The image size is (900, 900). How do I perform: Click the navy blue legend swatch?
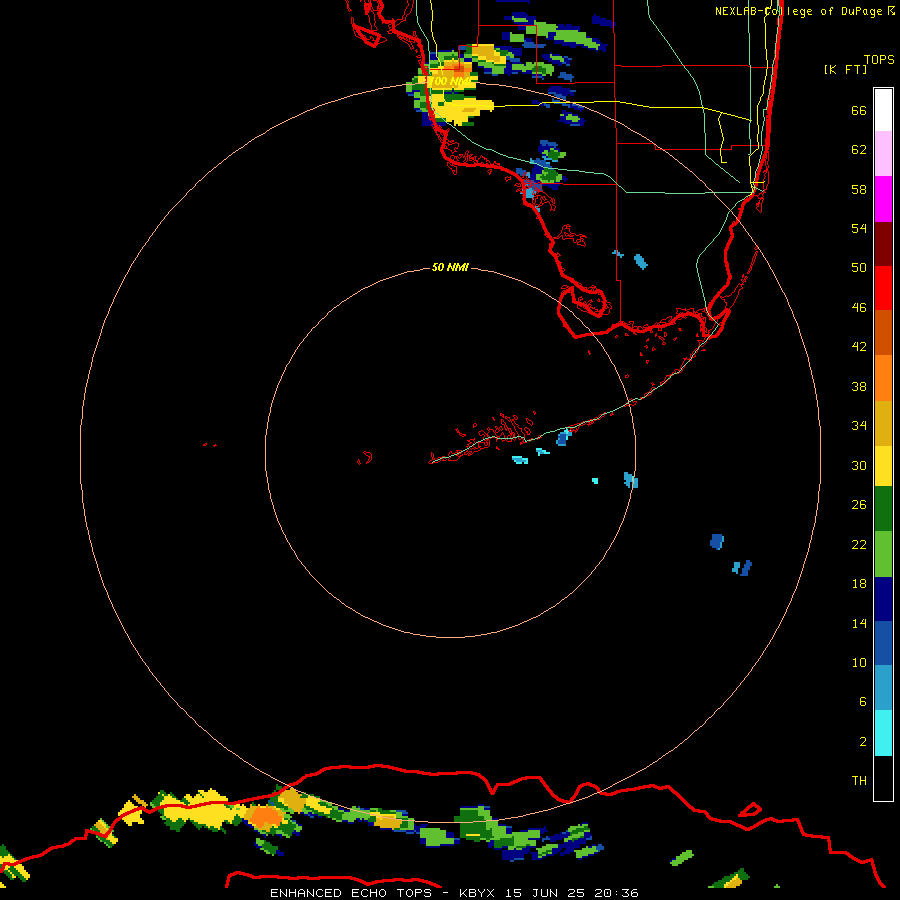(883, 599)
